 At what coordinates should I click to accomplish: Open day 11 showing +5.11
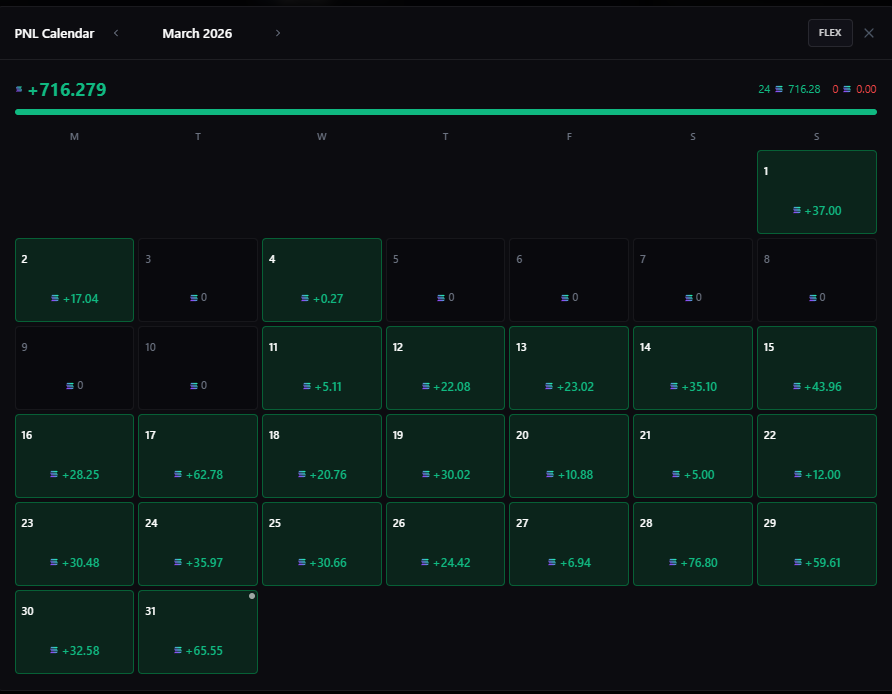coord(321,368)
